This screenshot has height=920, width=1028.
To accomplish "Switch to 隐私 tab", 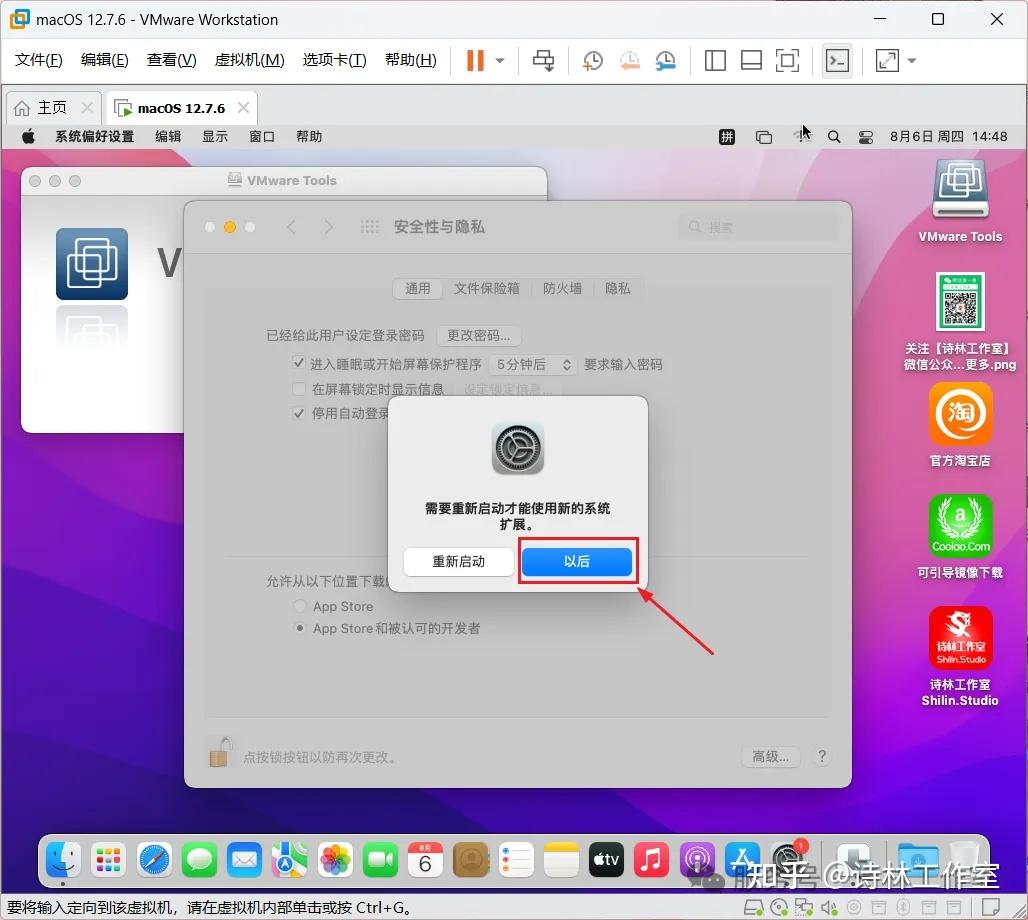I will click(618, 289).
